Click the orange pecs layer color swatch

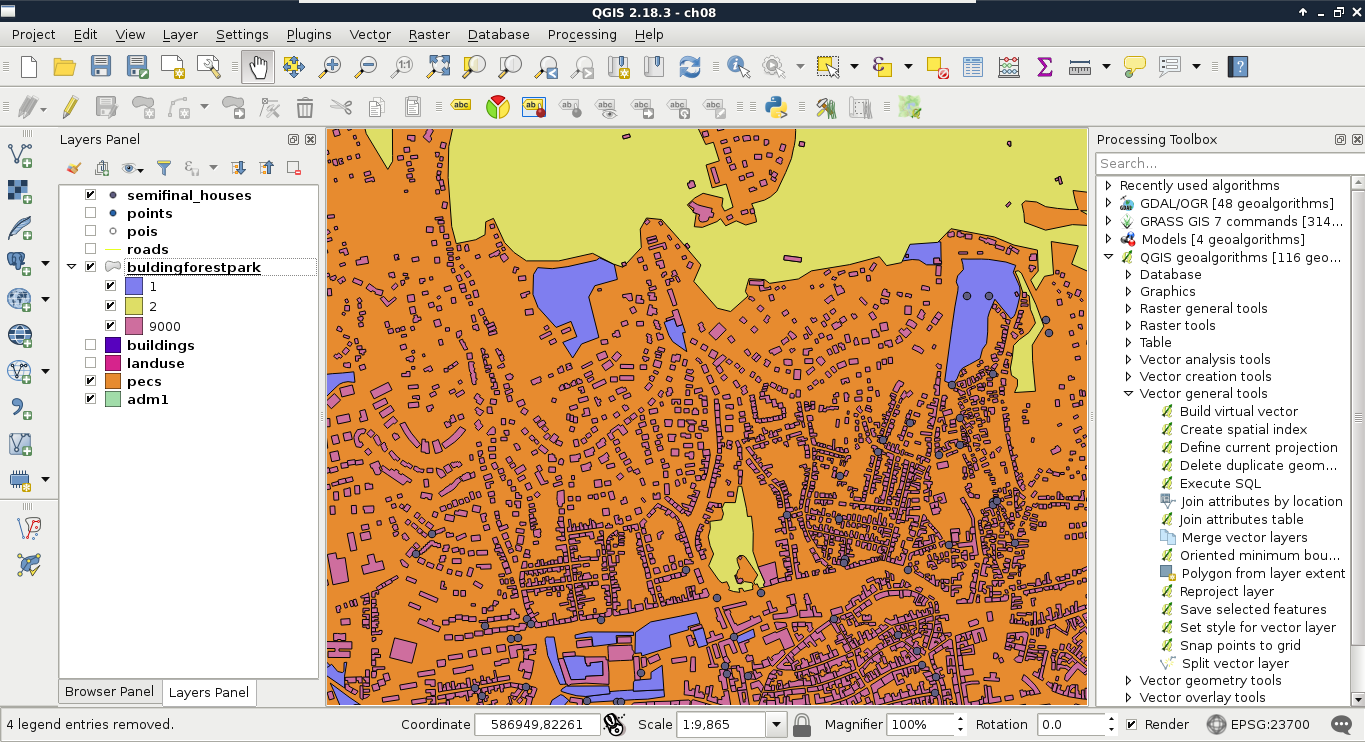pos(113,381)
